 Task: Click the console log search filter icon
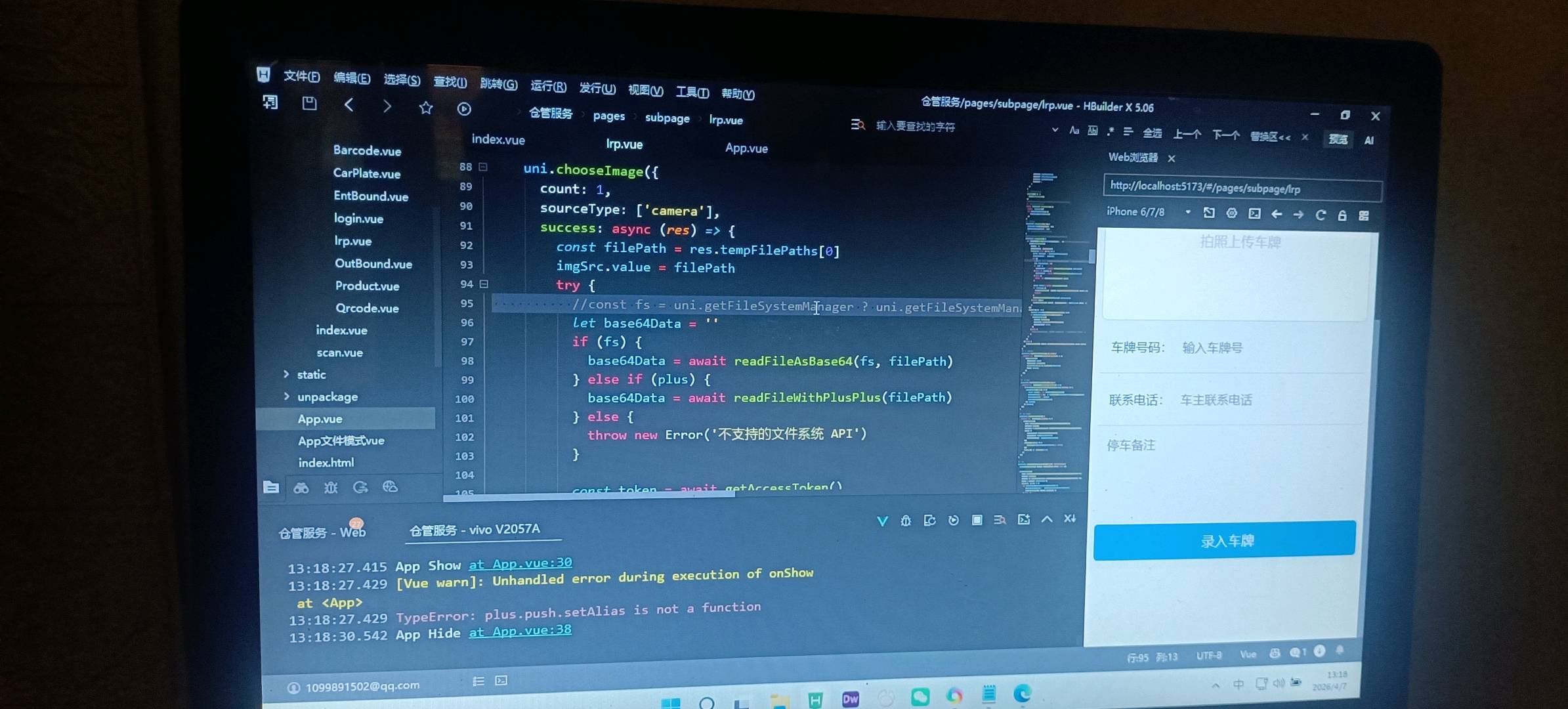pos(1000,520)
